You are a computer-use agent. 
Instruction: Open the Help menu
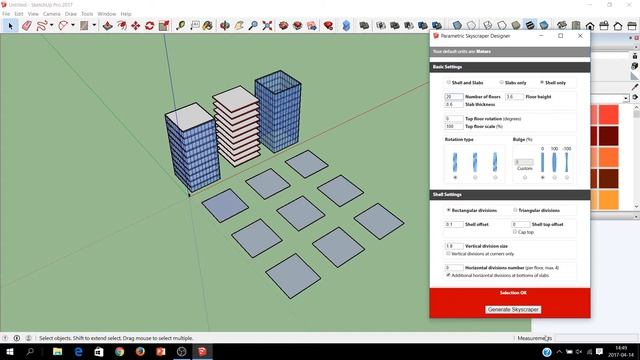(x=126, y=14)
